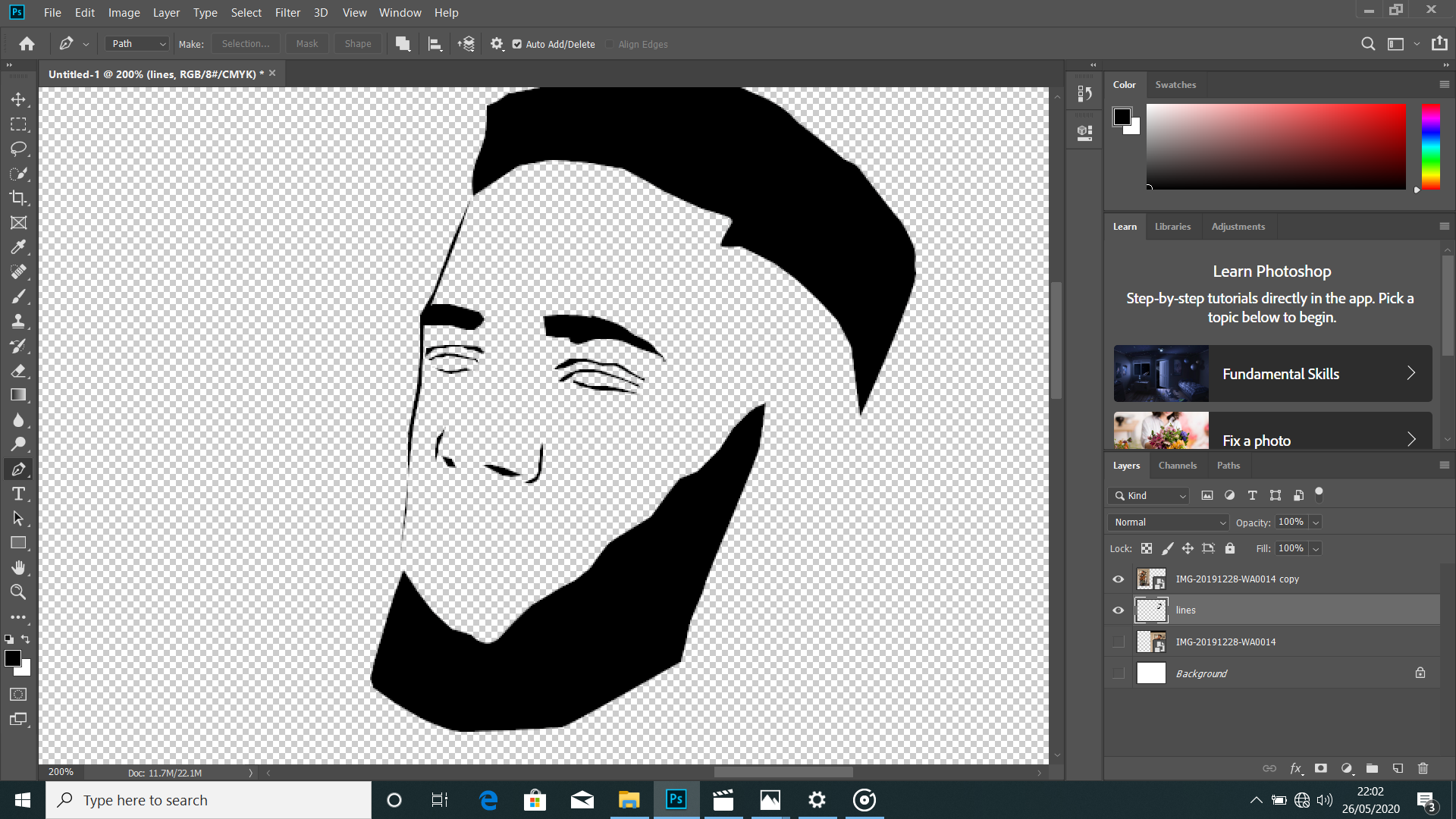Viewport: 1456px width, 819px height.
Task: Select the Horizontal Type tool
Action: pos(18,494)
